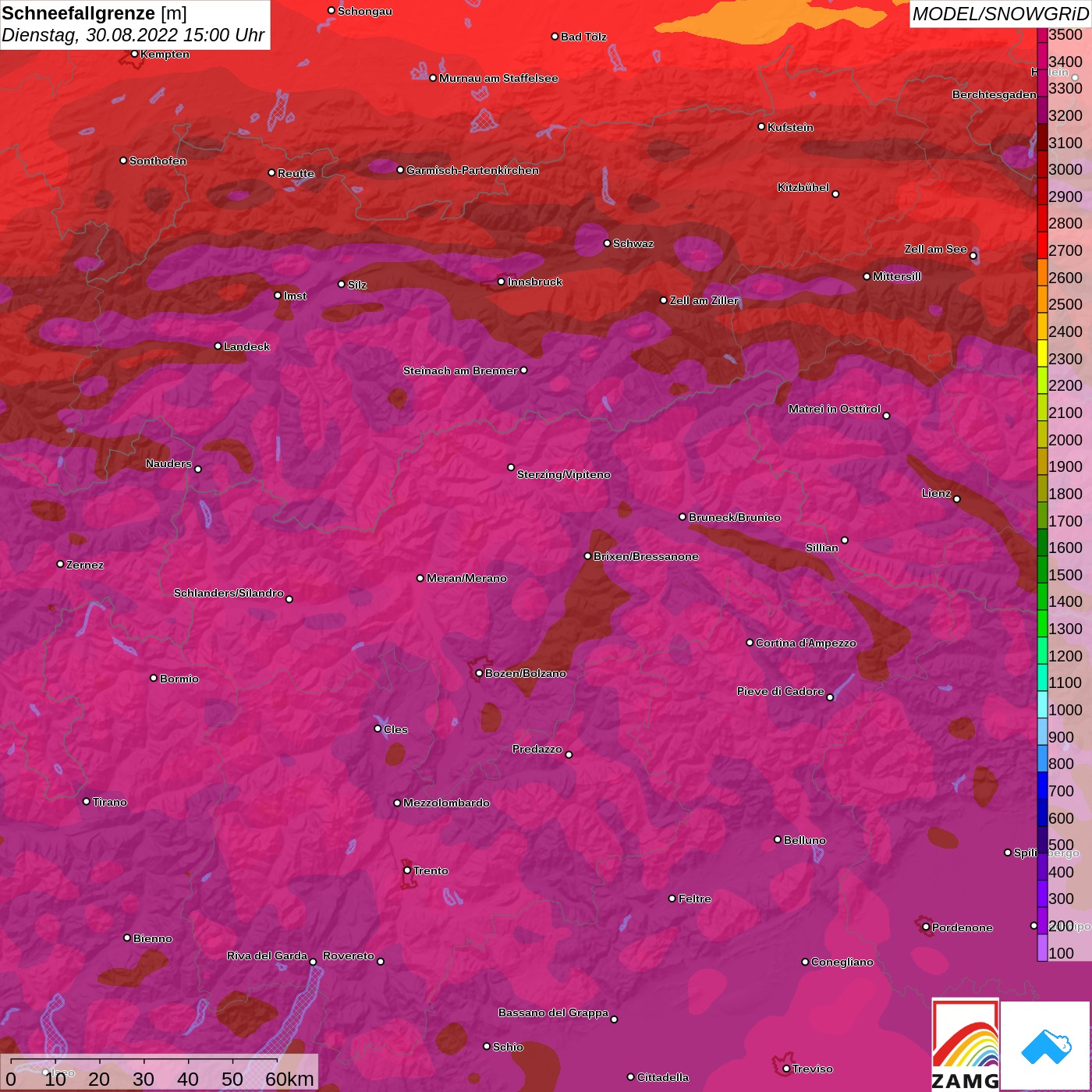The image size is (1092, 1092).
Task: Click the Schneefallgrenze title label
Action: [x=79, y=13]
